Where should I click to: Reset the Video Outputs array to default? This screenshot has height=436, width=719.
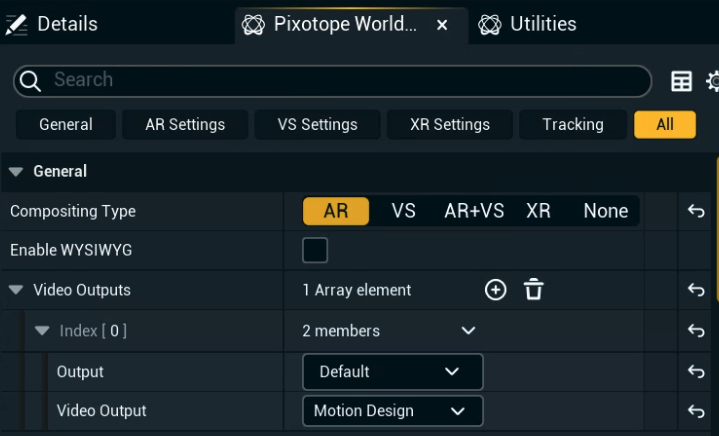[x=696, y=290]
